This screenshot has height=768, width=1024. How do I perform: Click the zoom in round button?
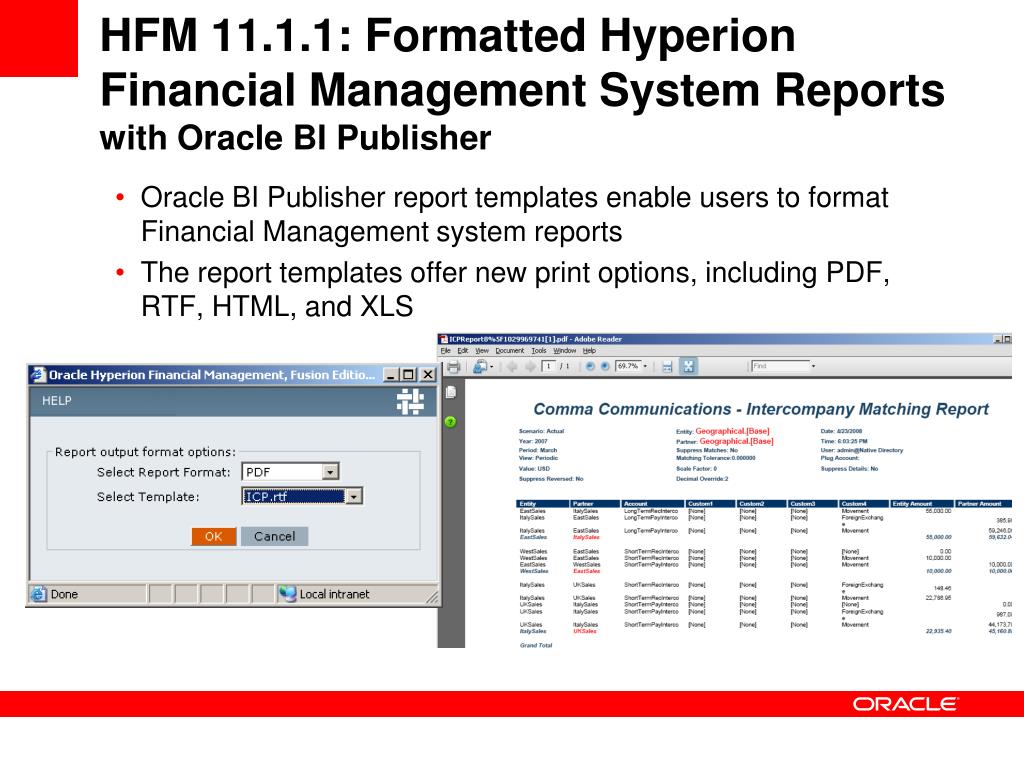(x=605, y=366)
